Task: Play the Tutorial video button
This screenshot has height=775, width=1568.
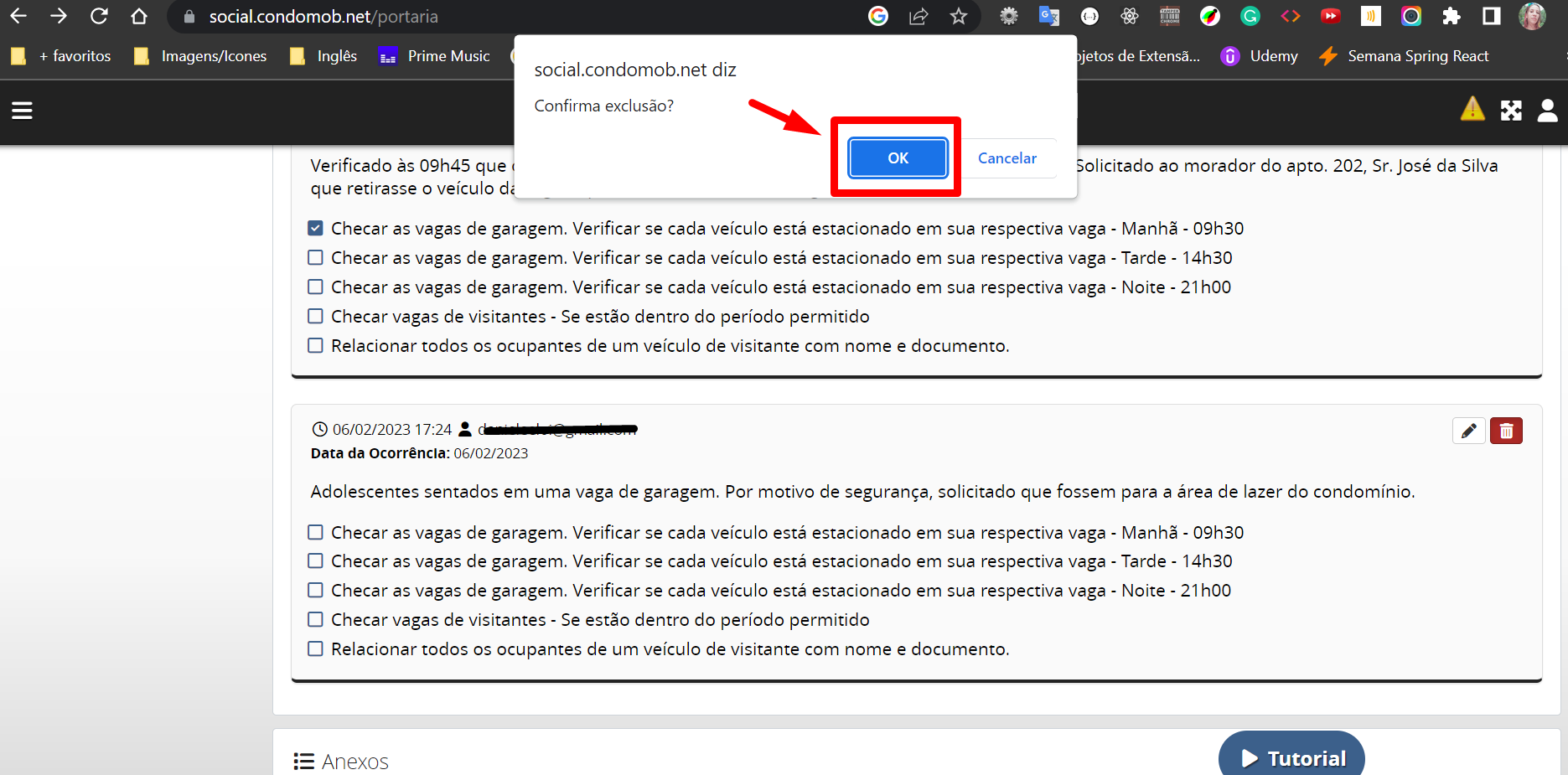Action: (x=1291, y=757)
